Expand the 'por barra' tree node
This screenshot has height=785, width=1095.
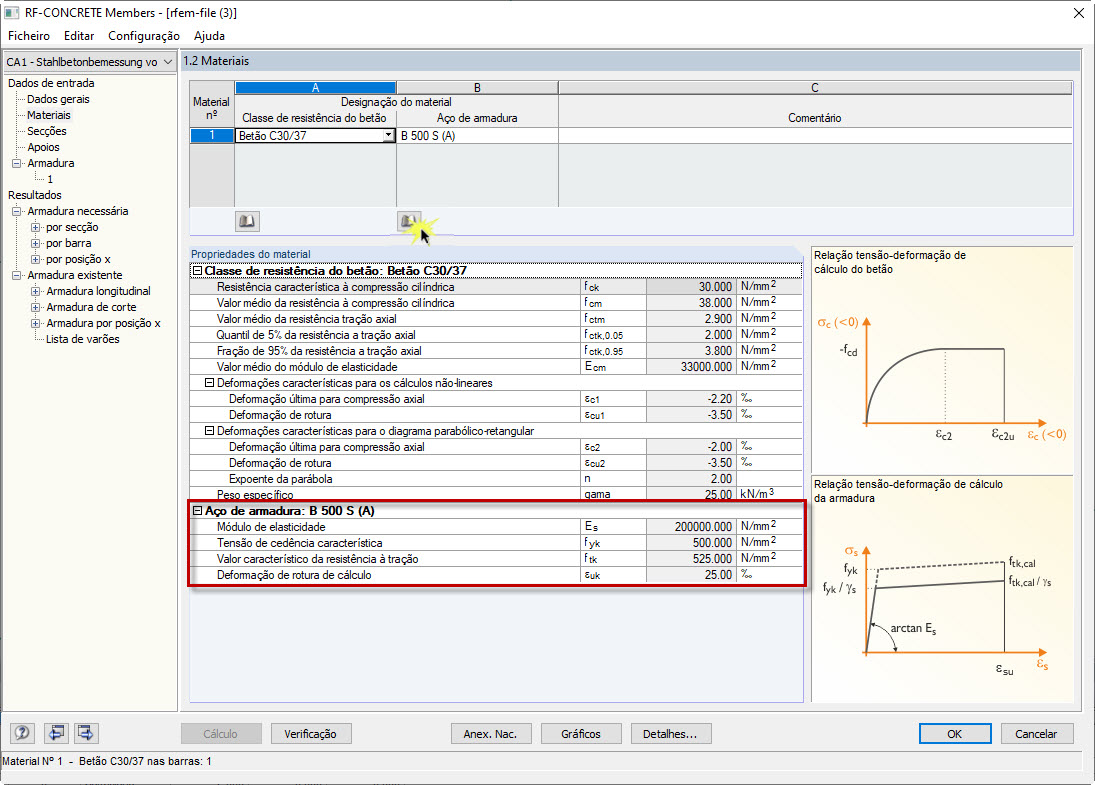[x=36, y=243]
